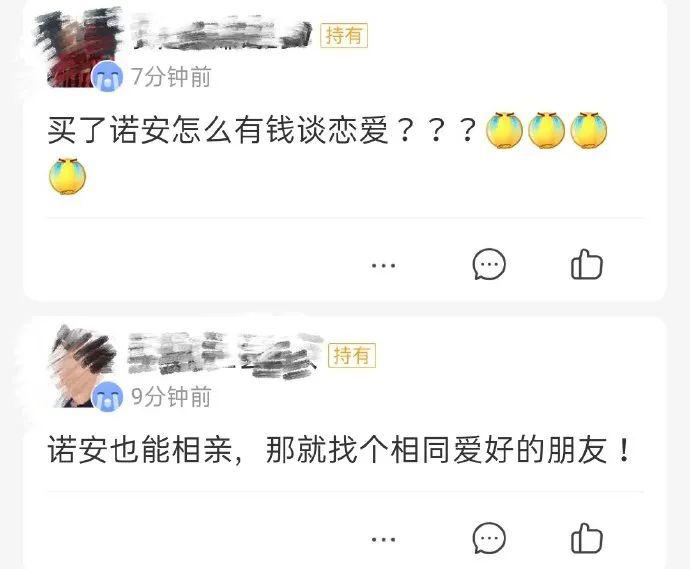Open the comment text 诺安也能相亲
This screenshot has width=690, height=569.
pos(140,450)
